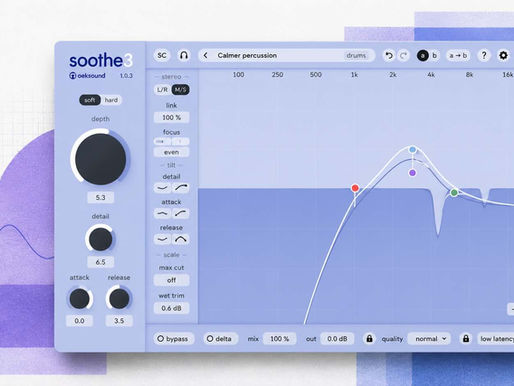The image size is (514, 386).
Task: Edit the link 100 % field
Action: tap(171, 117)
